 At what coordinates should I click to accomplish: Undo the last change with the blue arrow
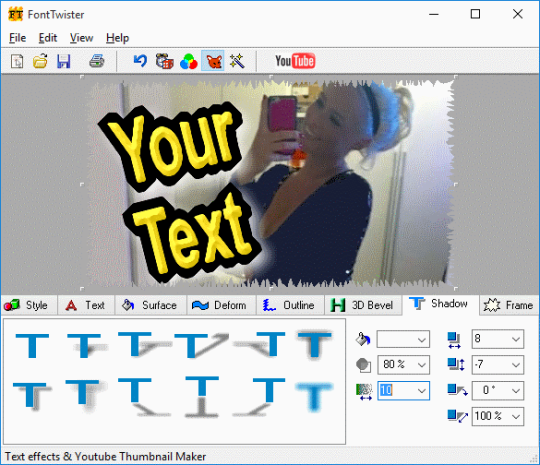pos(141,61)
